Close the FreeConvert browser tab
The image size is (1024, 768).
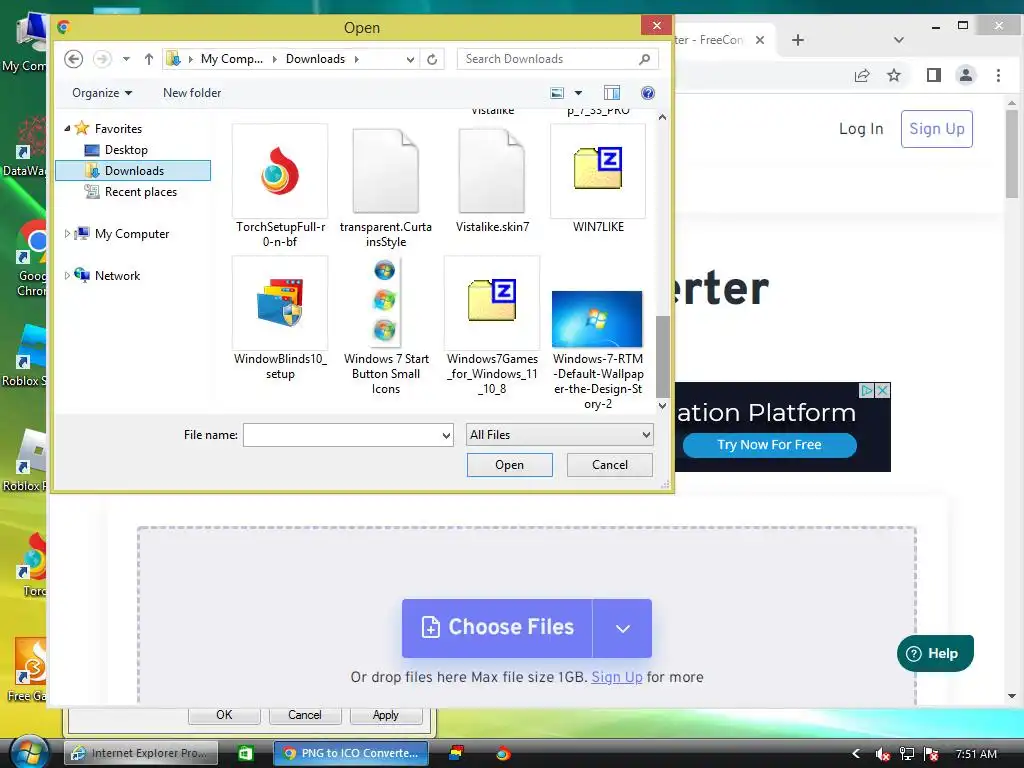click(x=760, y=40)
